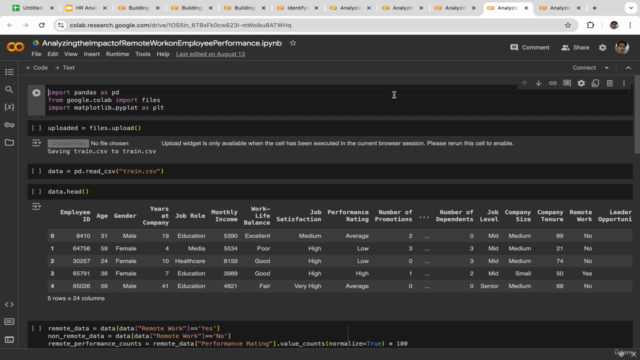The height and width of the screenshot is (360, 640).
Task: Click the Connect button
Action: point(584,68)
